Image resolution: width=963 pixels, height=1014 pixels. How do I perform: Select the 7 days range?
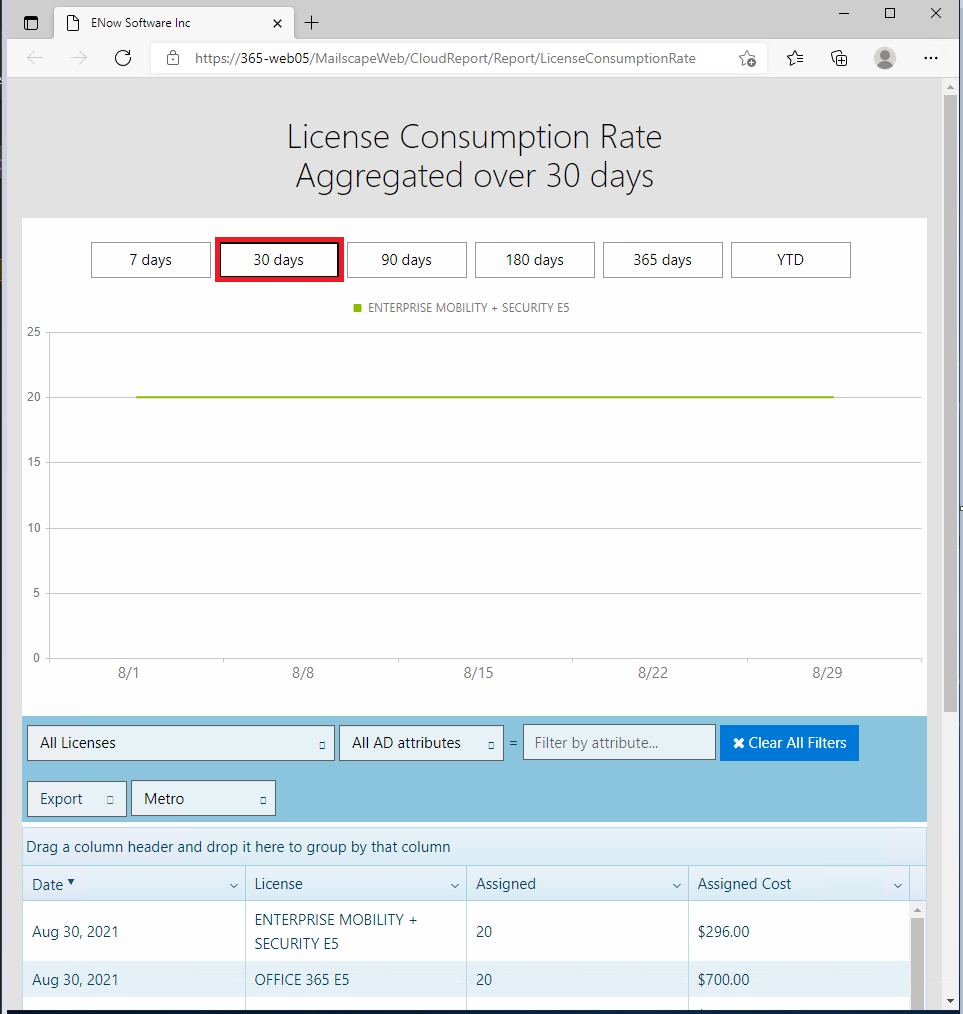click(151, 260)
